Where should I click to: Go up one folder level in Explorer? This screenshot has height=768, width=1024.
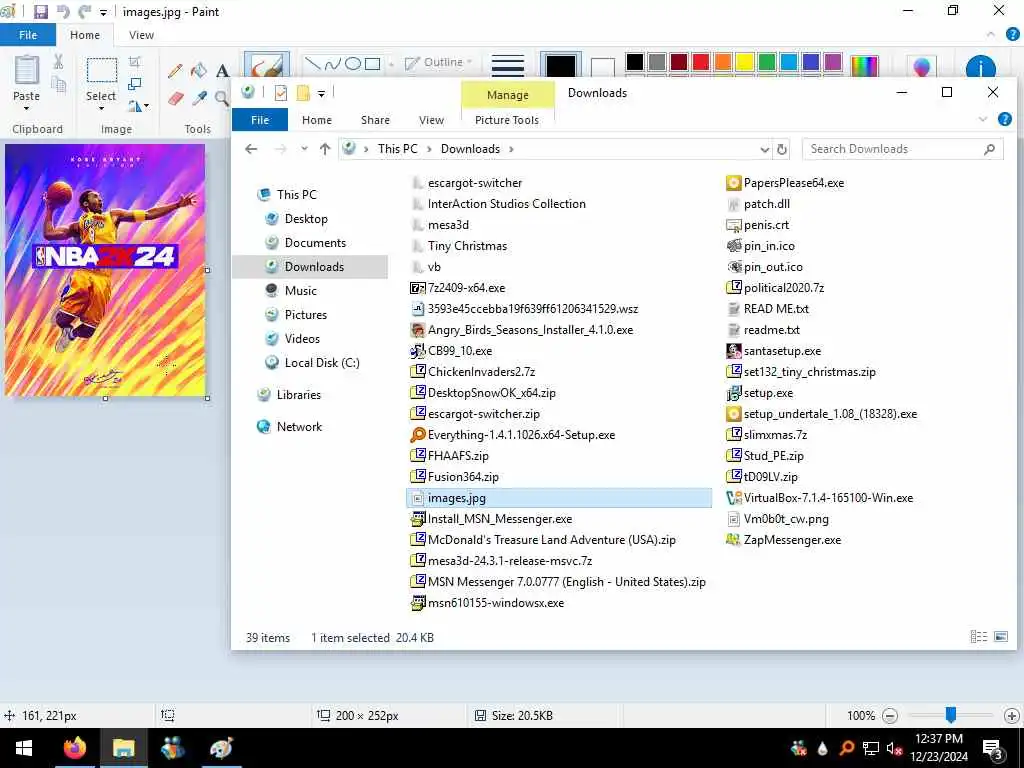325,149
